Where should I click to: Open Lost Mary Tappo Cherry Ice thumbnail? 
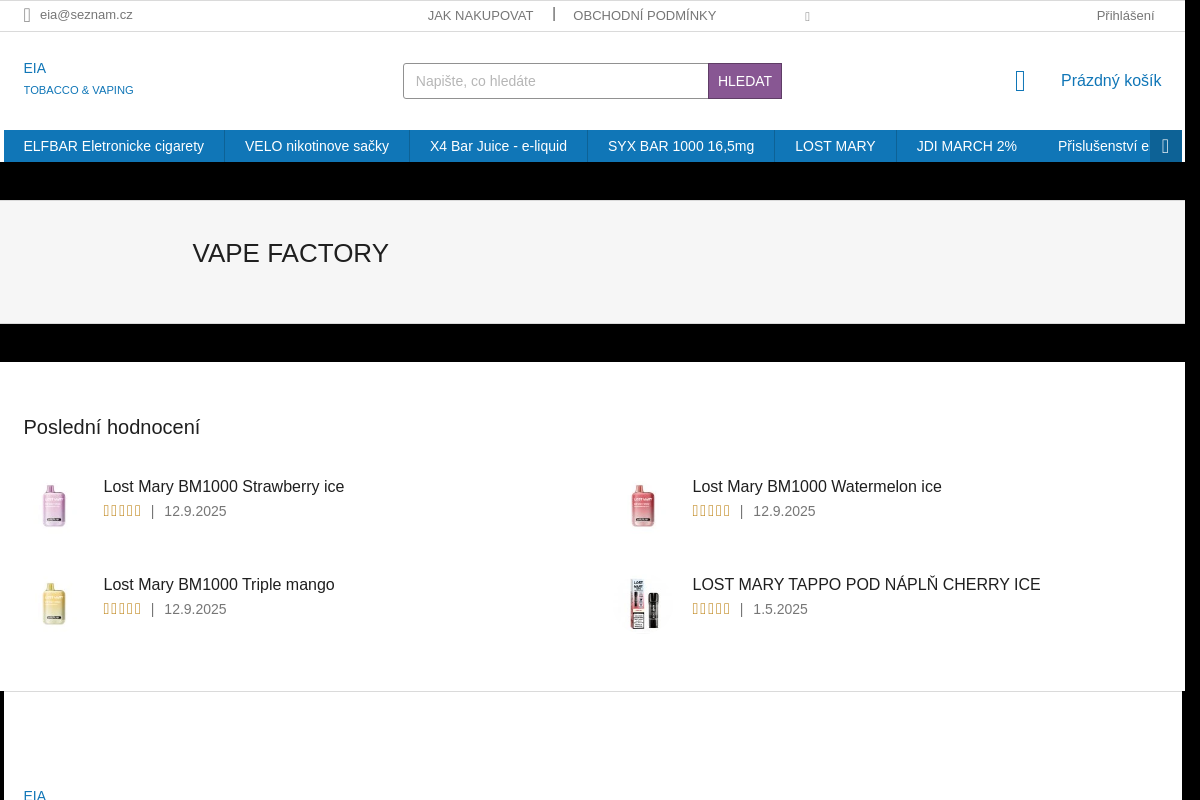(643, 604)
